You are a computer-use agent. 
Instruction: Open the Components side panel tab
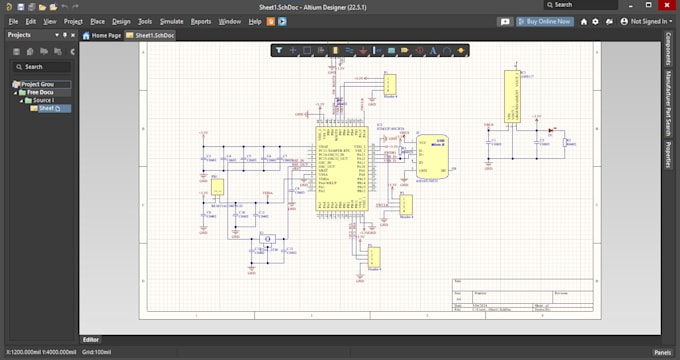pos(668,48)
